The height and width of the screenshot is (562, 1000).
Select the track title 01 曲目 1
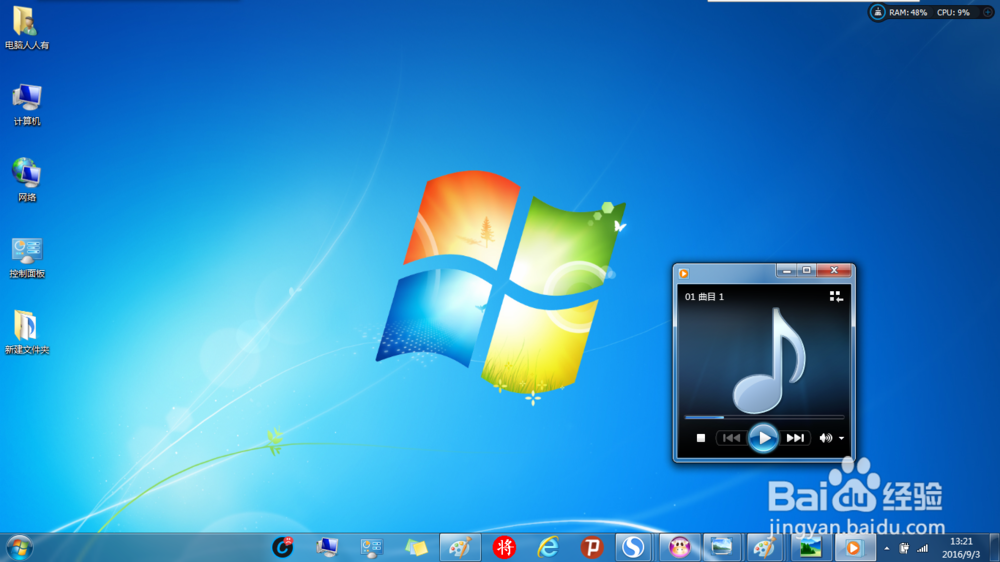click(x=704, y=297)
